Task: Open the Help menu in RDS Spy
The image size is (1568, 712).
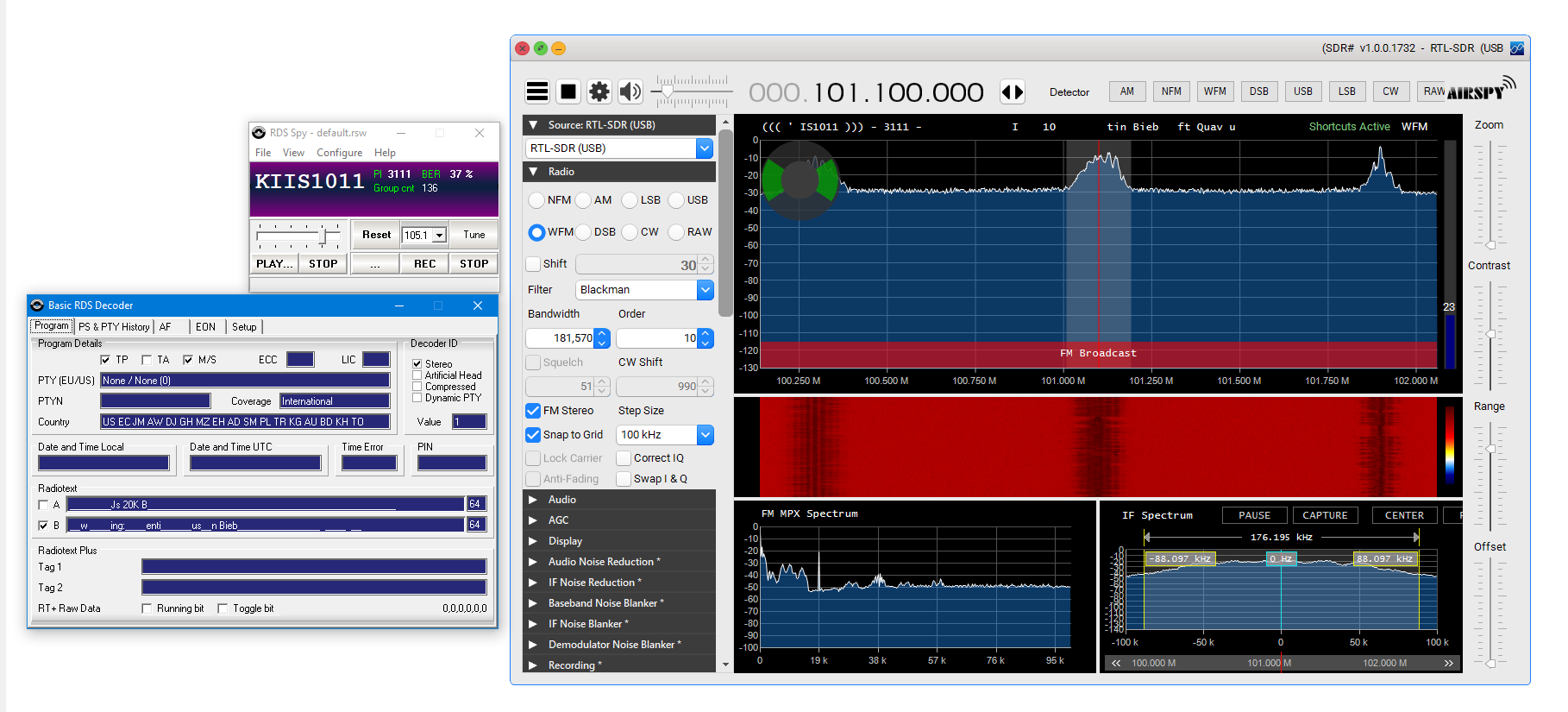Action: click(x=385, y=153)
